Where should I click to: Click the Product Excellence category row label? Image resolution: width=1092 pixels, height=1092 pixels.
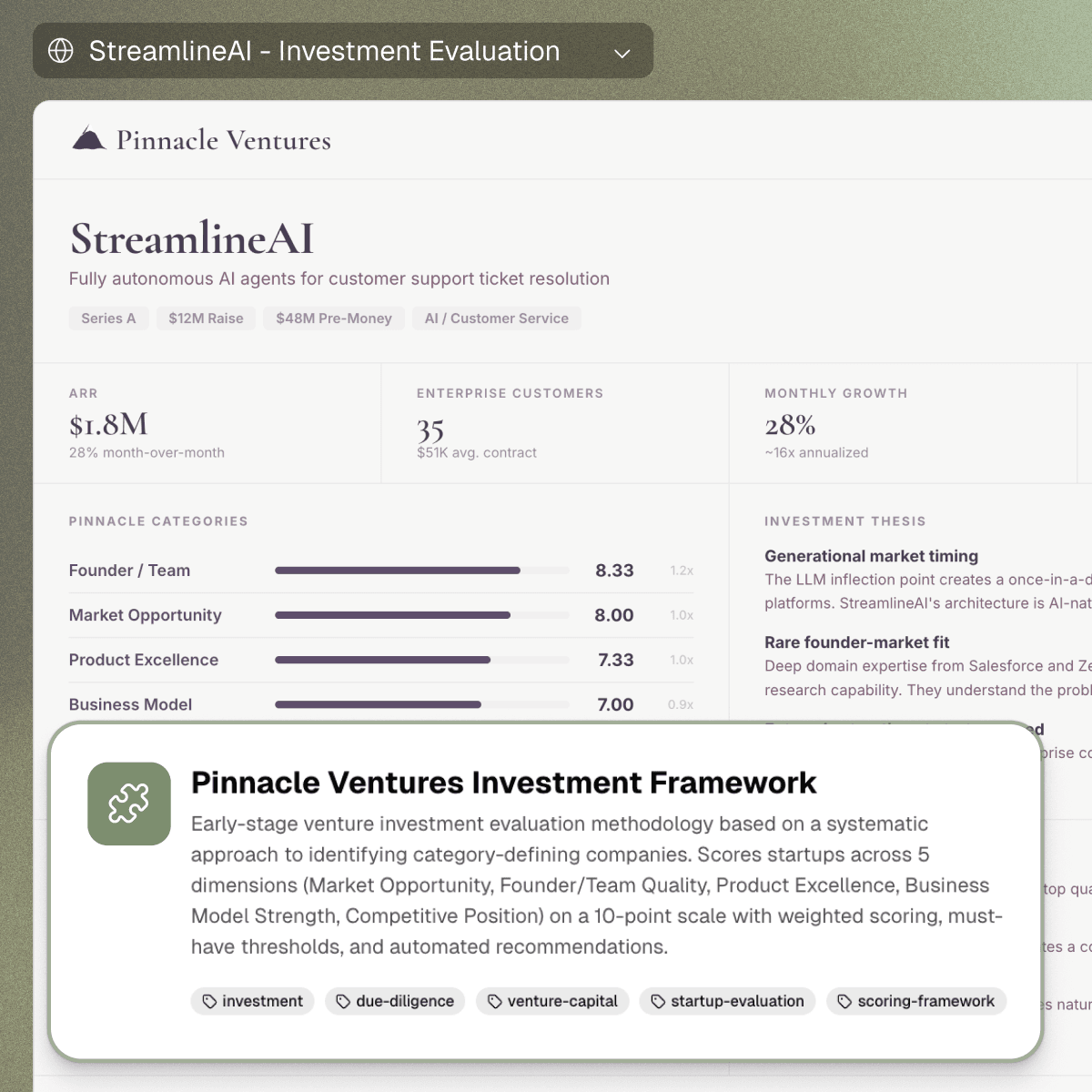point(144,660)
